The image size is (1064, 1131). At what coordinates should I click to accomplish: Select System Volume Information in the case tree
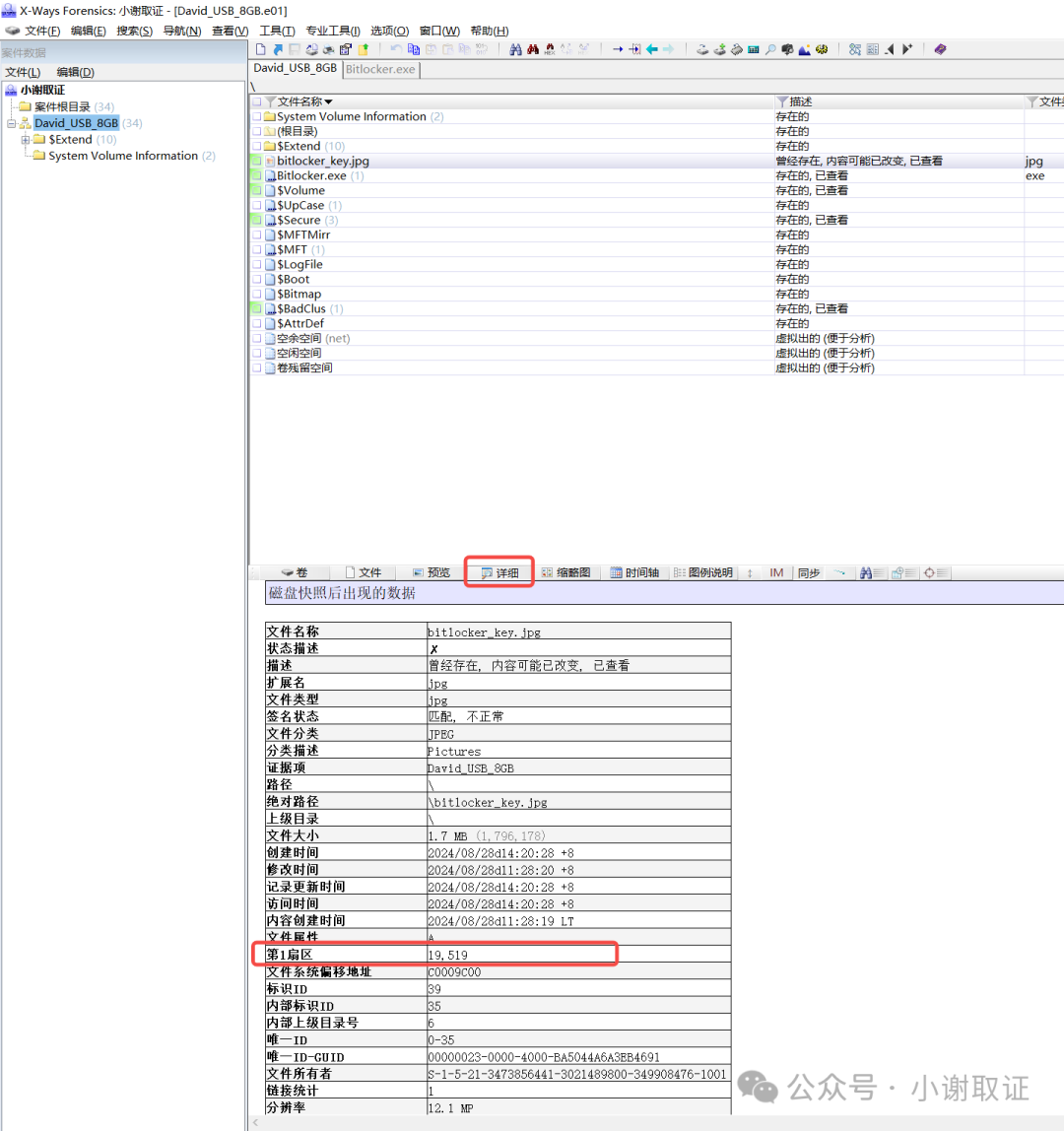point(122,156)
